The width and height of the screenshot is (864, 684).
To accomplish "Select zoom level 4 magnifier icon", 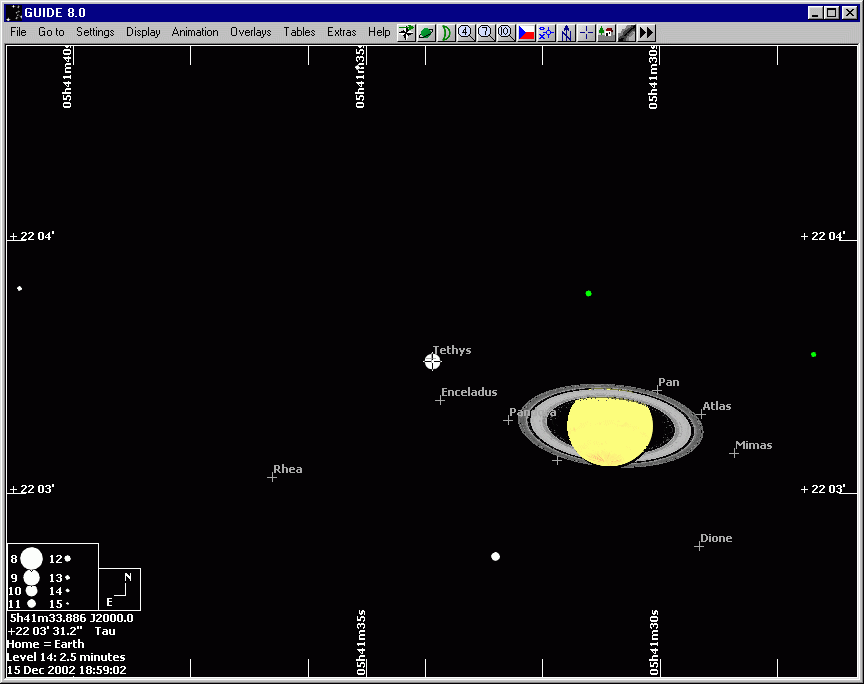I will (x=466, y=32).
